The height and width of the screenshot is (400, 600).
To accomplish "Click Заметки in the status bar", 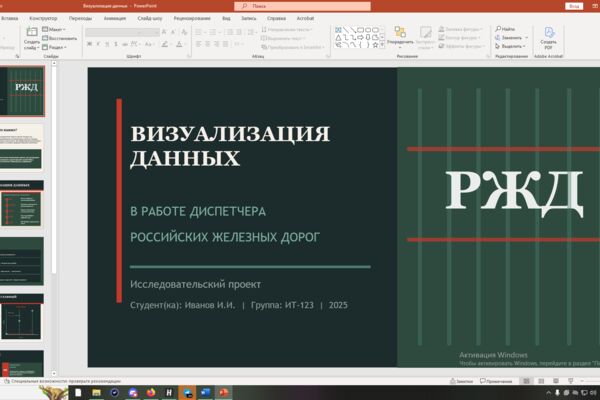I will click(461, 381).
